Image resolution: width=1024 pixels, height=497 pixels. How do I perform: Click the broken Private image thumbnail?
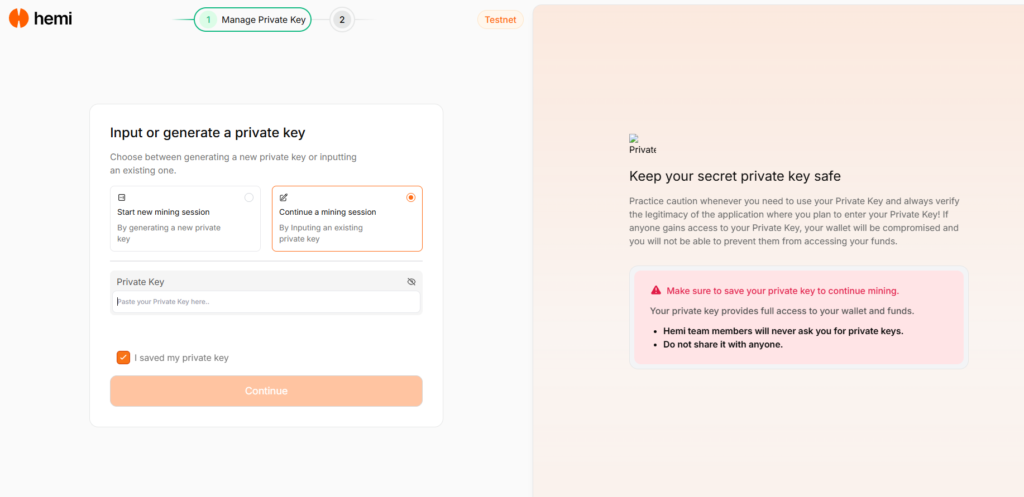pyautogui.click(x=643, y=144)
